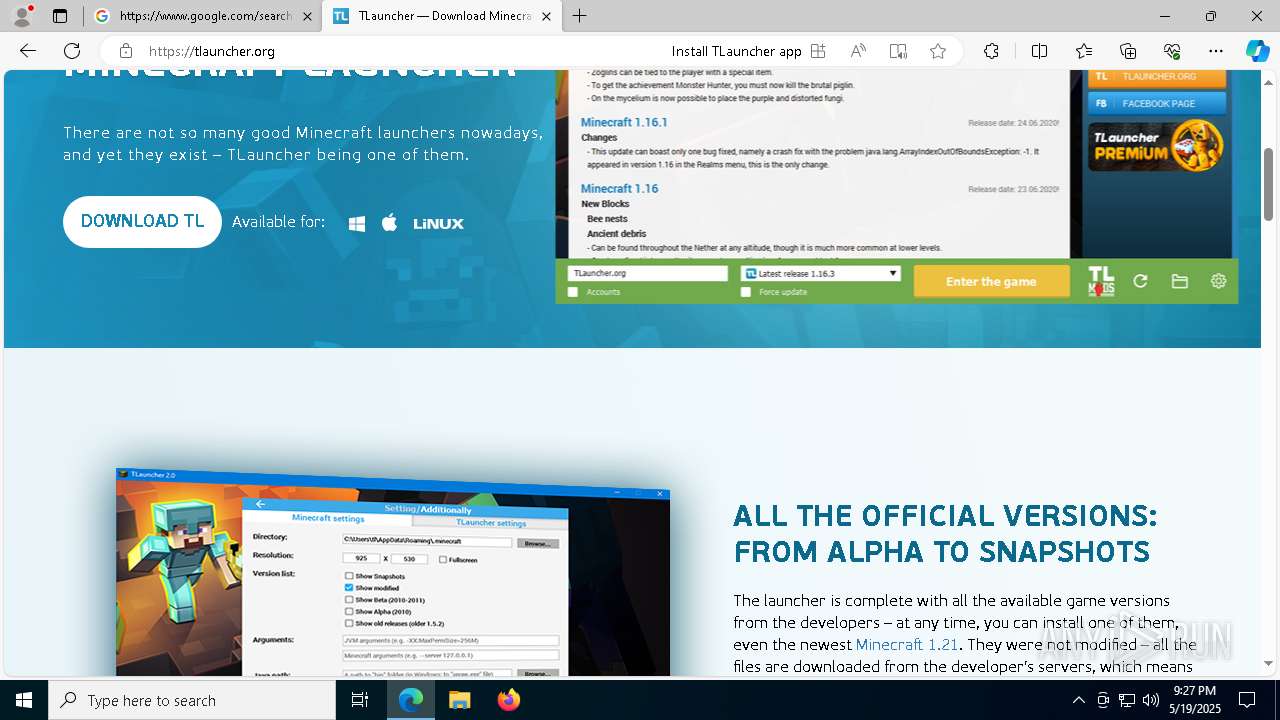This screenshot has width=1280, height=720.
Task: Toggle the Accounts checkbox
Action: click(573, 292)
